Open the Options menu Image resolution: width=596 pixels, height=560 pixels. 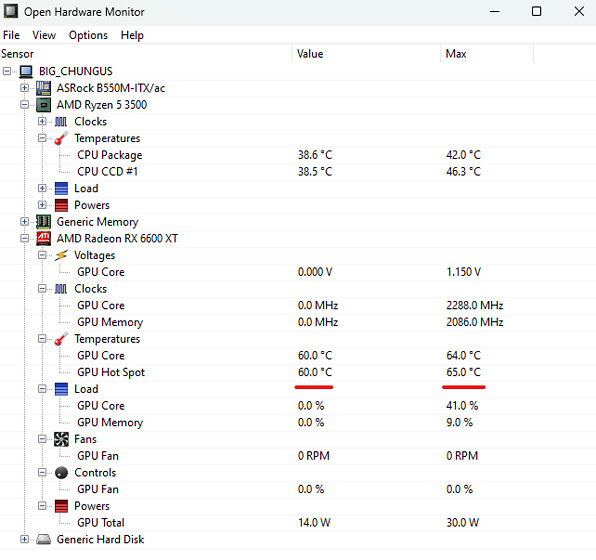click(88, 35)
